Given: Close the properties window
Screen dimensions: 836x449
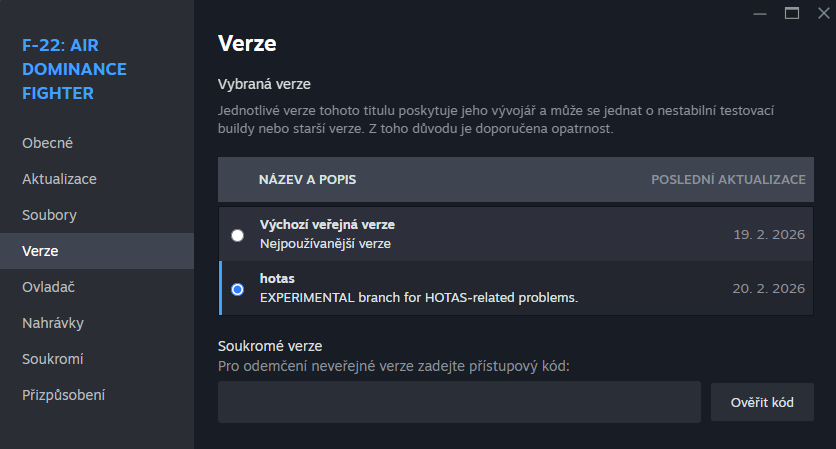Looking at the screenshot, I should pos(820,13).
